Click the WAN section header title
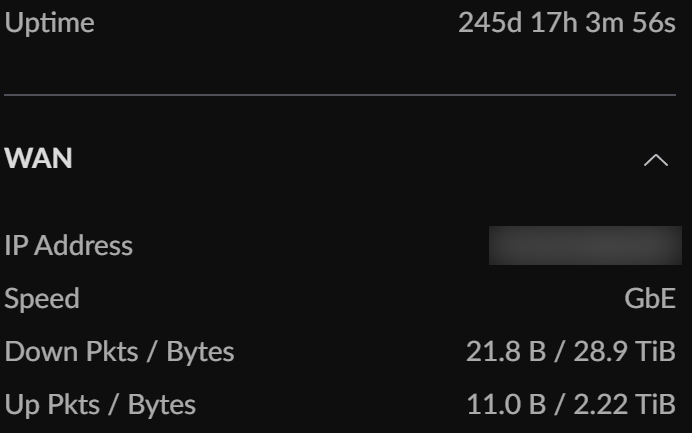The image size is (692, 433). pyautogui.click(x=39, y=159)
